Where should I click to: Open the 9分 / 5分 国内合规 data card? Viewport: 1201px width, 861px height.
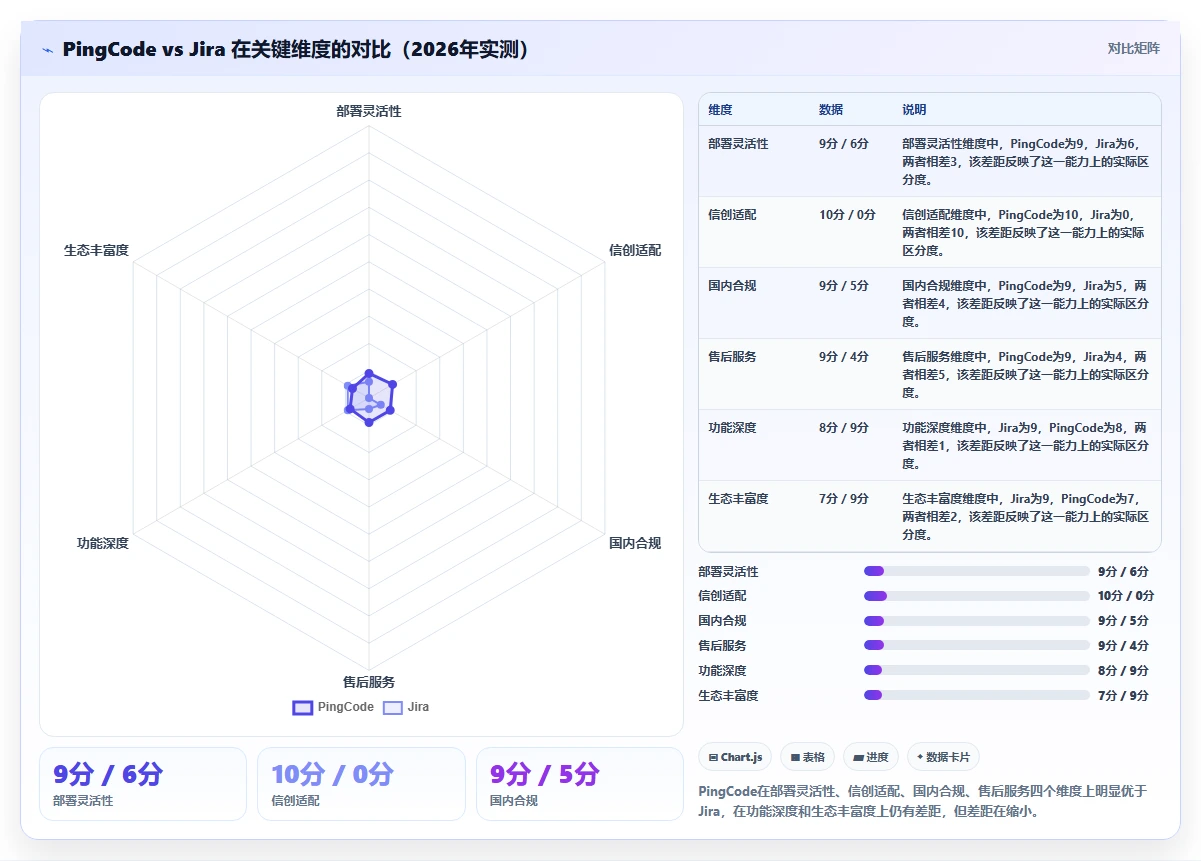pos(580,784)
